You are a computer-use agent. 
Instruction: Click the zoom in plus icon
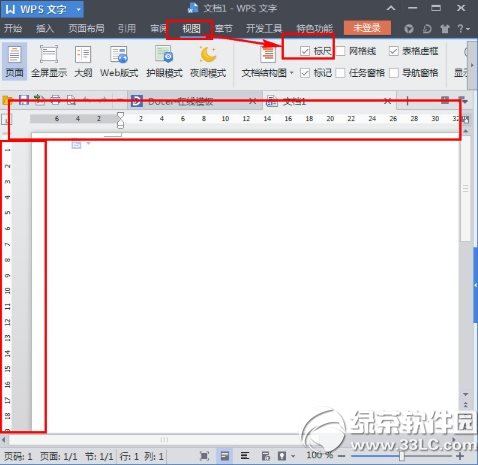pyautogui.click(x=460, y=456)
